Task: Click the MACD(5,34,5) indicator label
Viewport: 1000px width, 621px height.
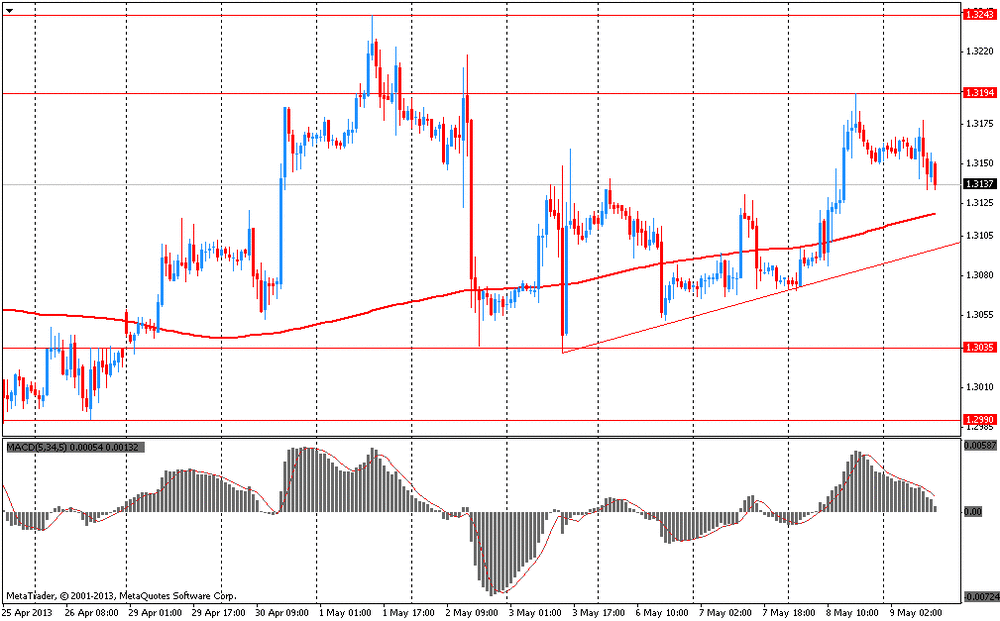Action: tap(76, 448)
